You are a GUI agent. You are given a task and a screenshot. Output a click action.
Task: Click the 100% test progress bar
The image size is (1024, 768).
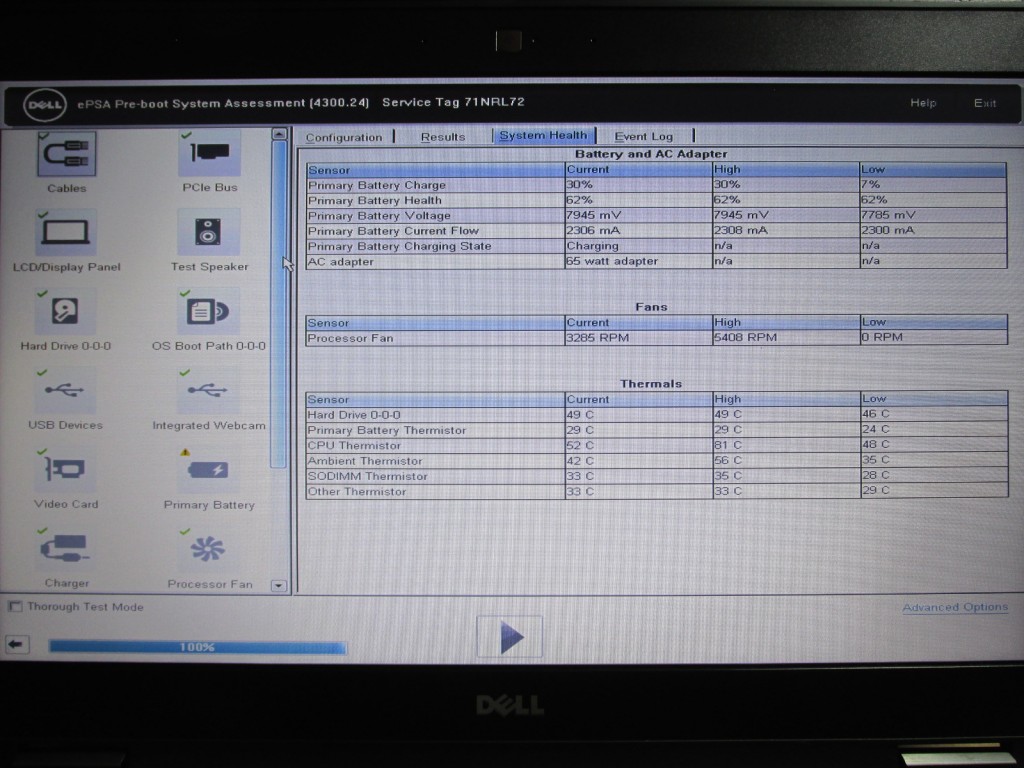tap(197, 647)
